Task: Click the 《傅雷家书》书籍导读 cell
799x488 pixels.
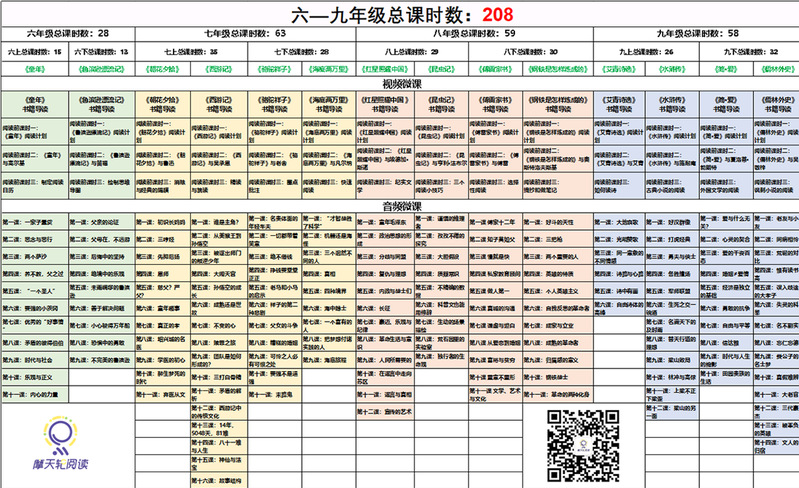Action: click(495, 104)
